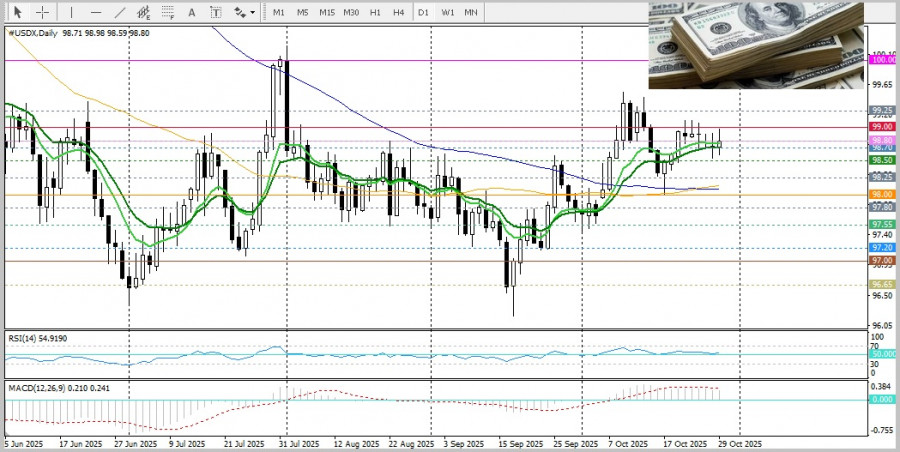Switch to the M1 timeframe
The height and width of the screenshot is (452, 900).
pyautogui.click(x=279, y=12)
